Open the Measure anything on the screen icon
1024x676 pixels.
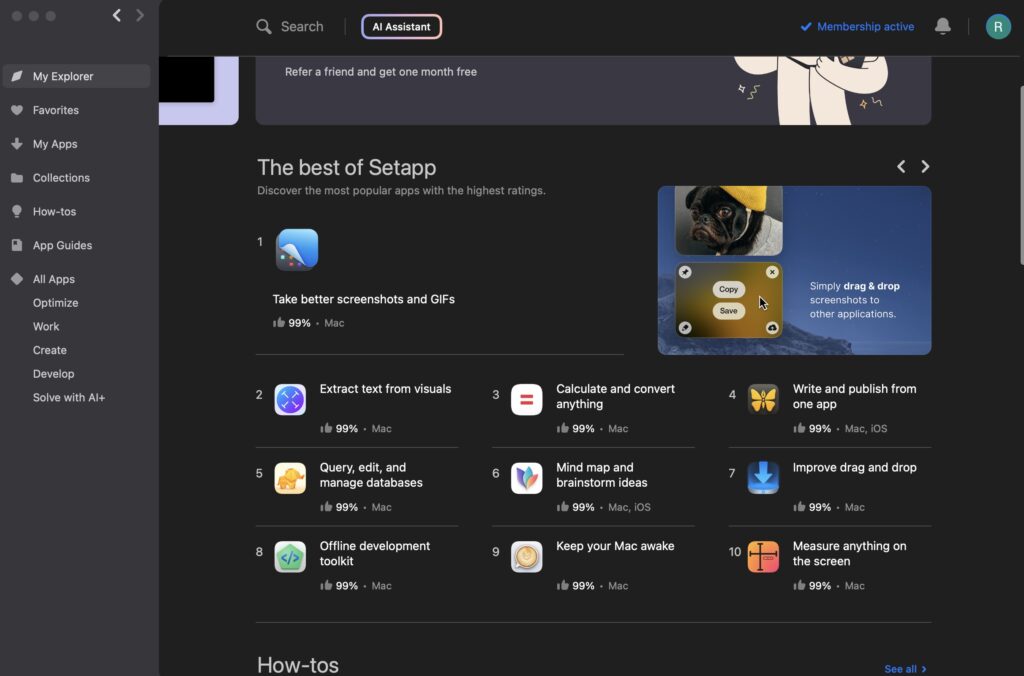763,557
